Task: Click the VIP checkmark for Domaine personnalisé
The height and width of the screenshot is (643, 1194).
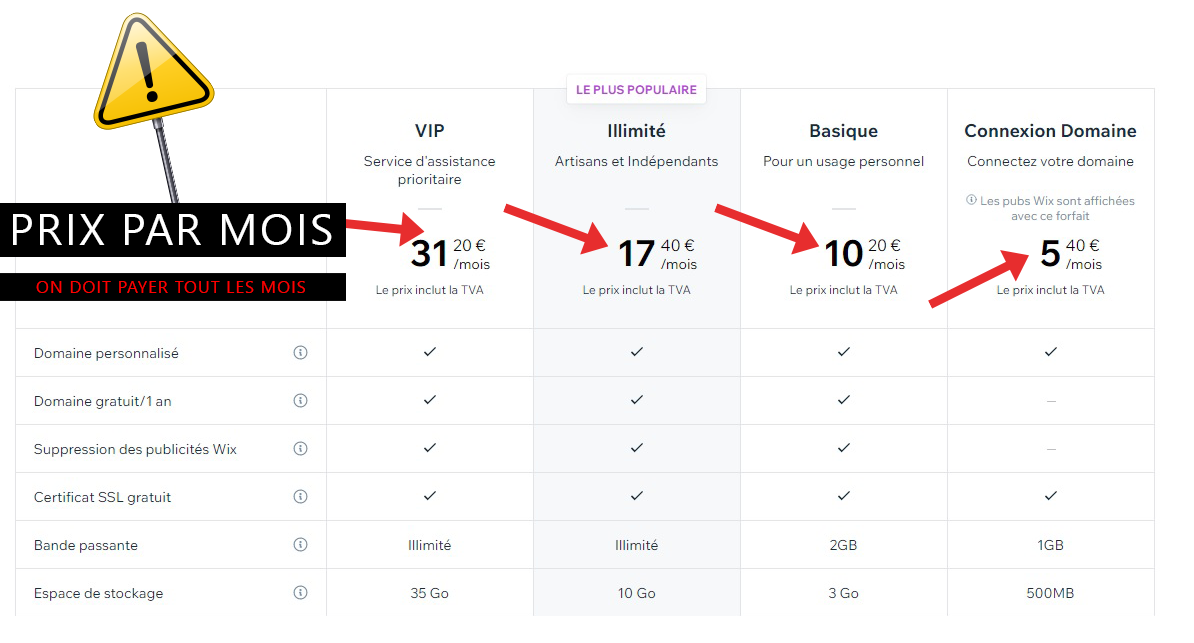Action: [430, 352]
